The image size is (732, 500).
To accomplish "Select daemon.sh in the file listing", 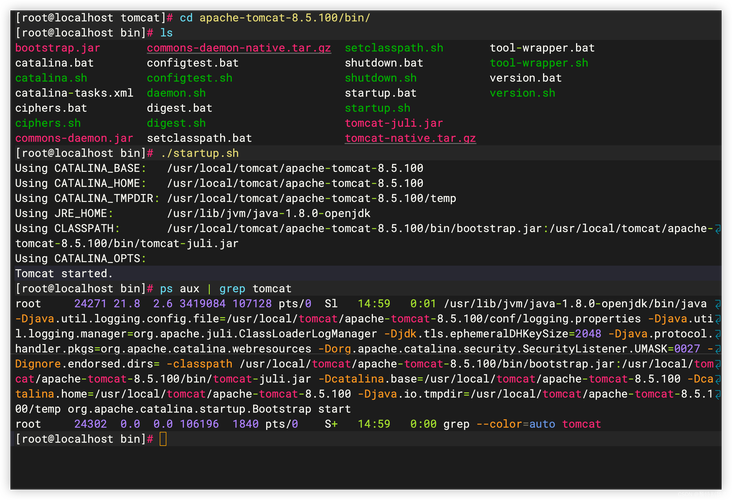I will (x=176, y=93).
